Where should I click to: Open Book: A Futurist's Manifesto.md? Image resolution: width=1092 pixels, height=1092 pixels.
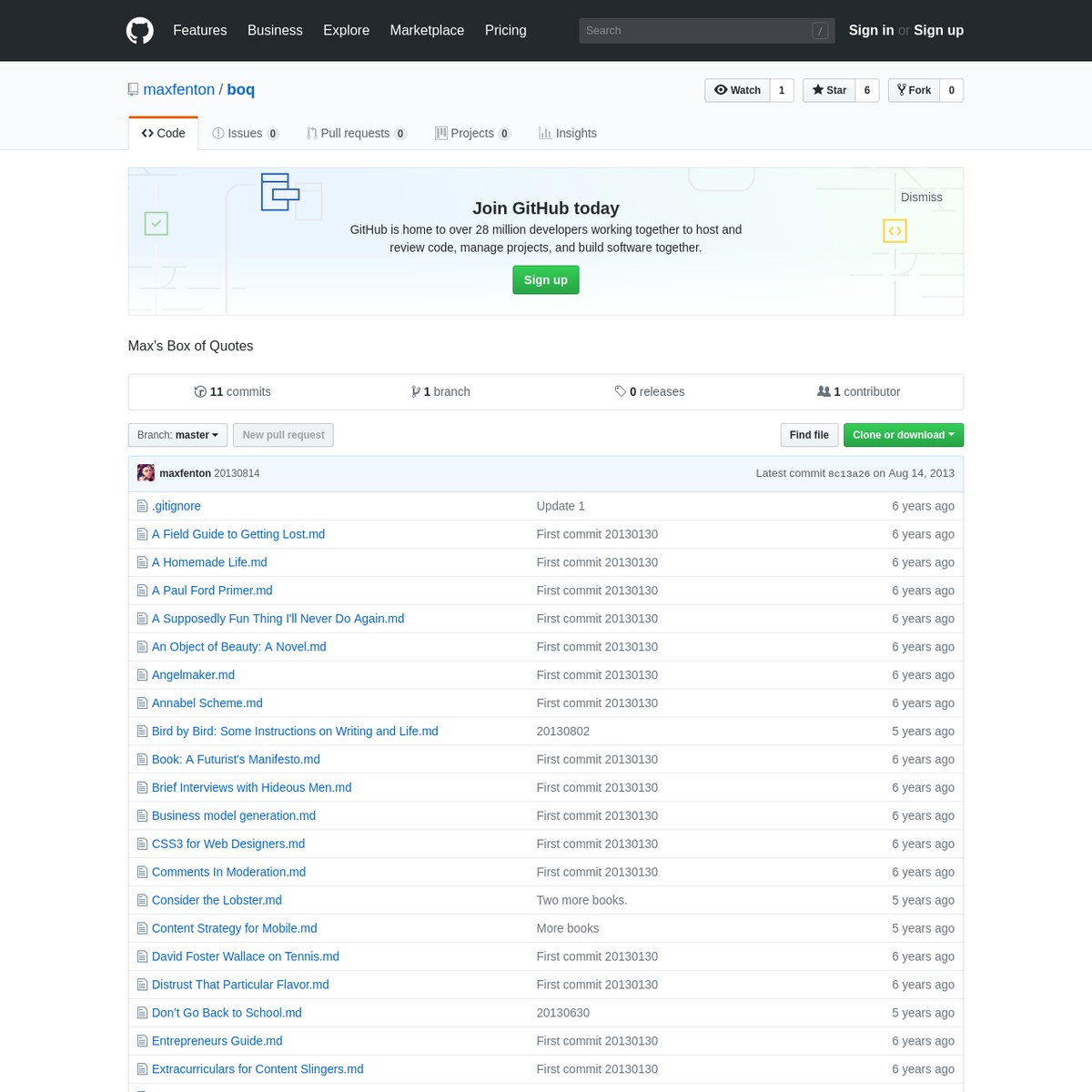(236, 760)
